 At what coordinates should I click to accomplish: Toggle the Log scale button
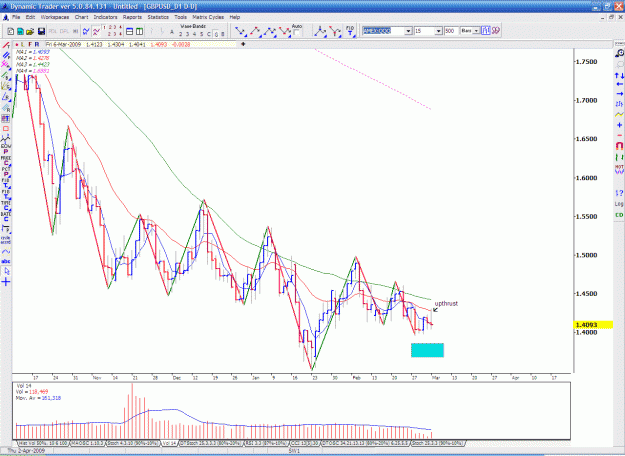pyautogui.click(x=619, y=204)
